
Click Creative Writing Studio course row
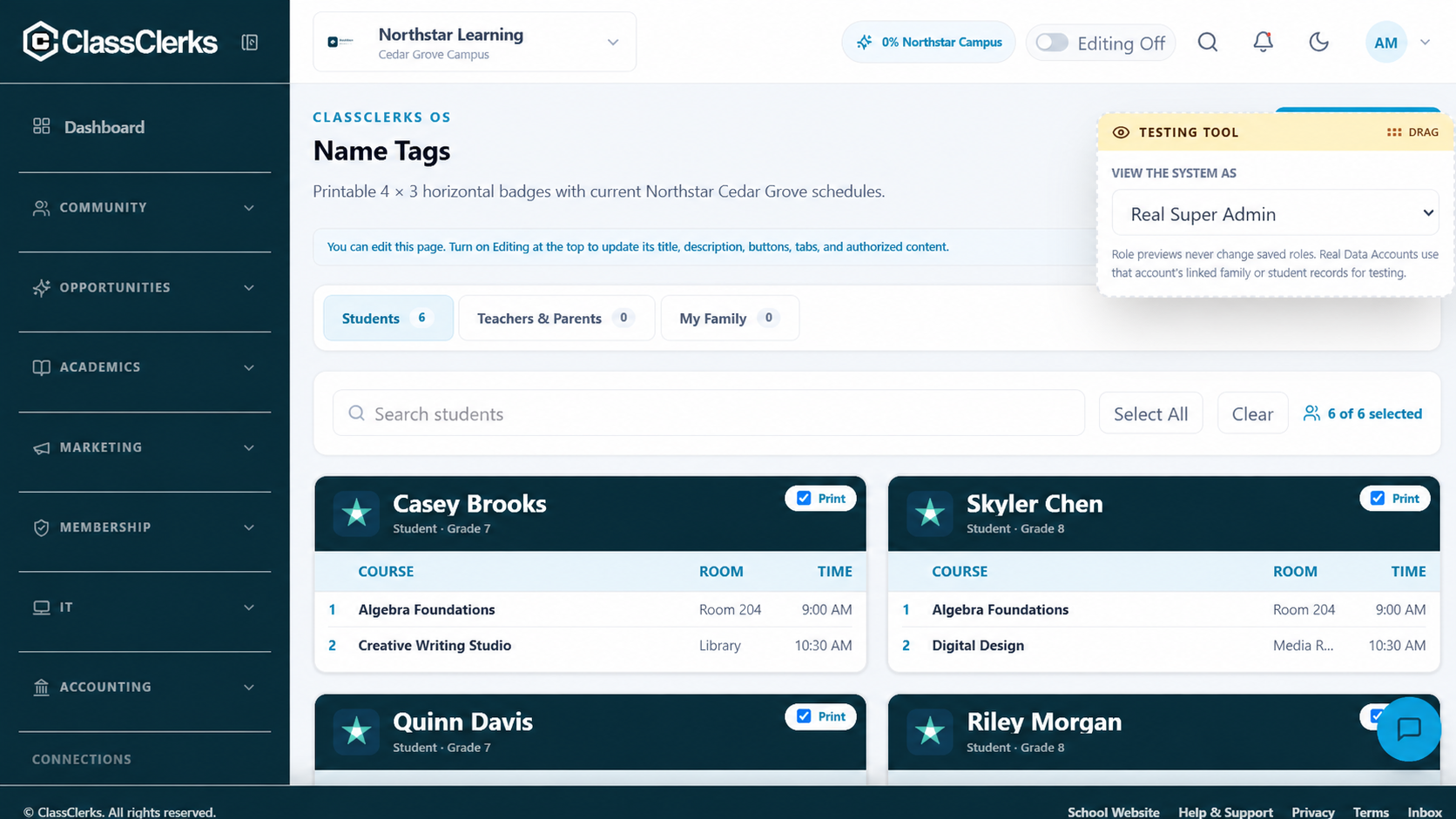(x=590, y=646)
